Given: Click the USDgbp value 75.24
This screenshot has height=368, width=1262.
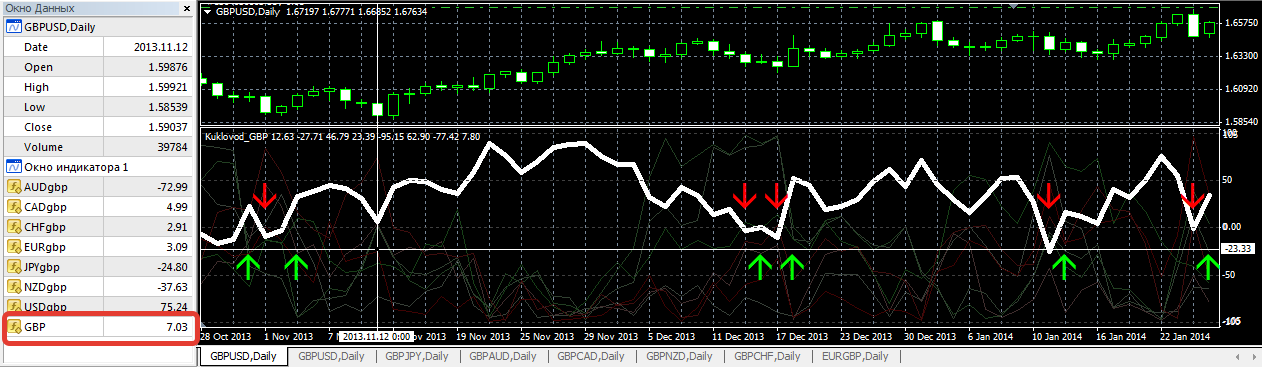Looking at the screenshot, I should [x=175, y=307].
